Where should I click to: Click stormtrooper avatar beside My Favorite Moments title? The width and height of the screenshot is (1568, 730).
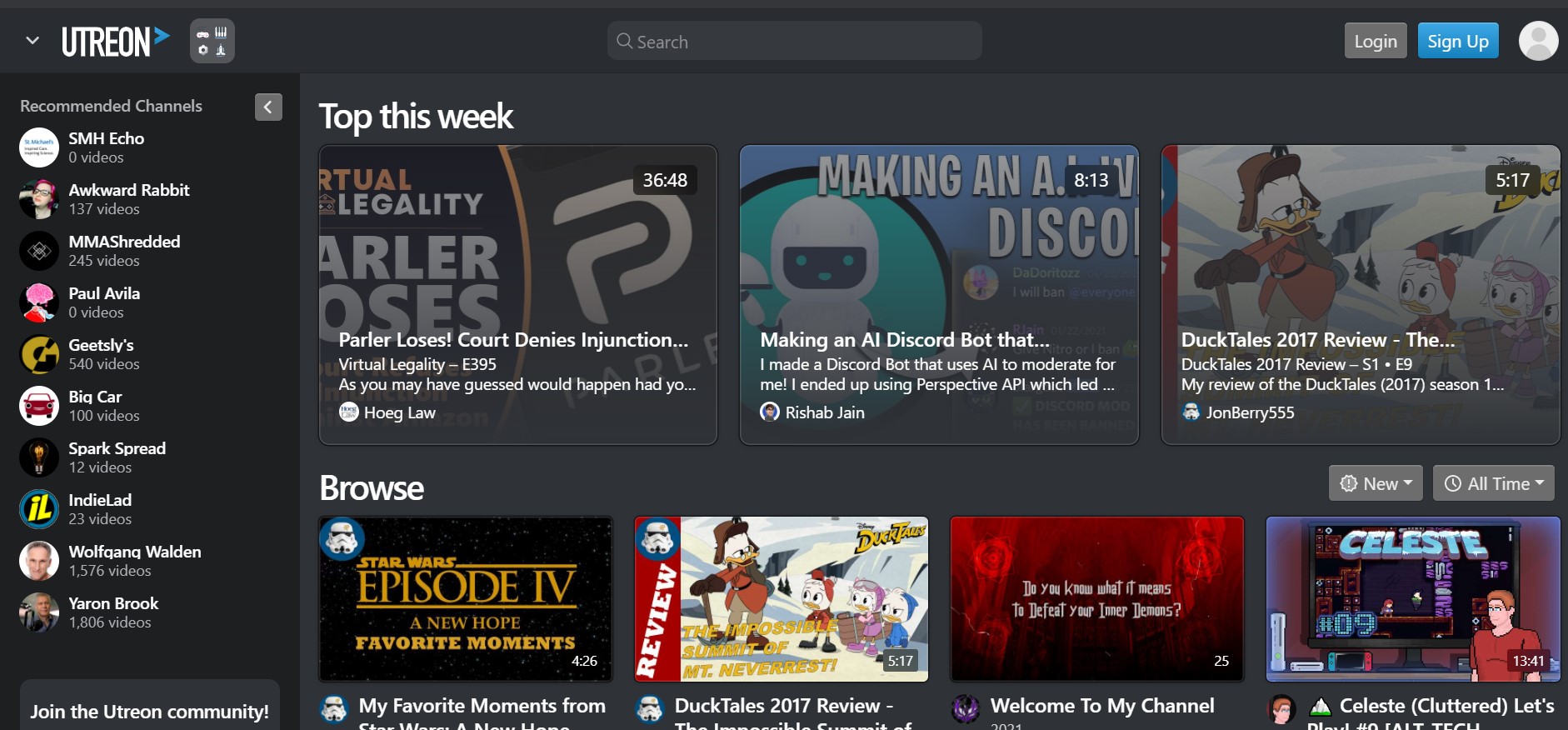click(334, 709)
